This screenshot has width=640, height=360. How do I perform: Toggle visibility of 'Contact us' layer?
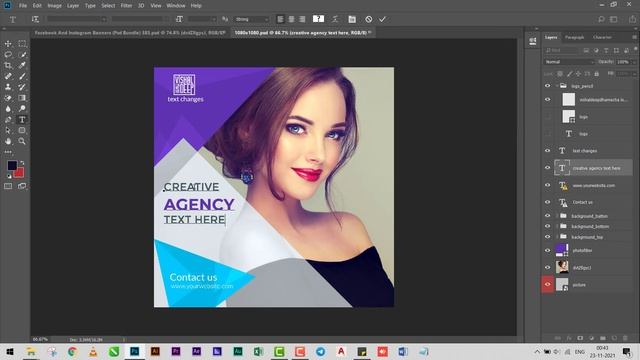coord(547,202)
